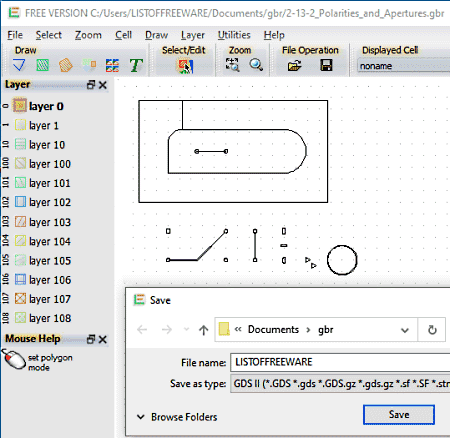Expand Browse Folders in the Save dialog
The image size is (450, 438).
pyautogui.click(x=177, y=417)
